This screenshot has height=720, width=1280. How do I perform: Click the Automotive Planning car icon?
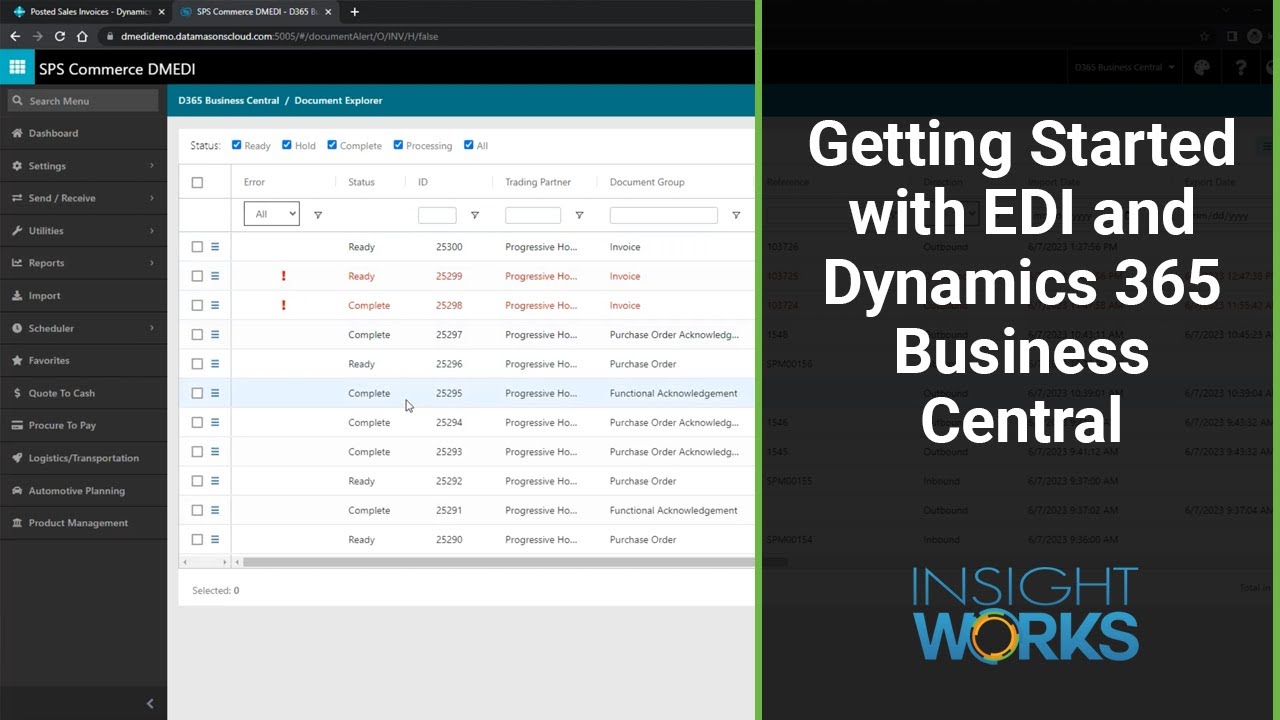click(18, 491)
